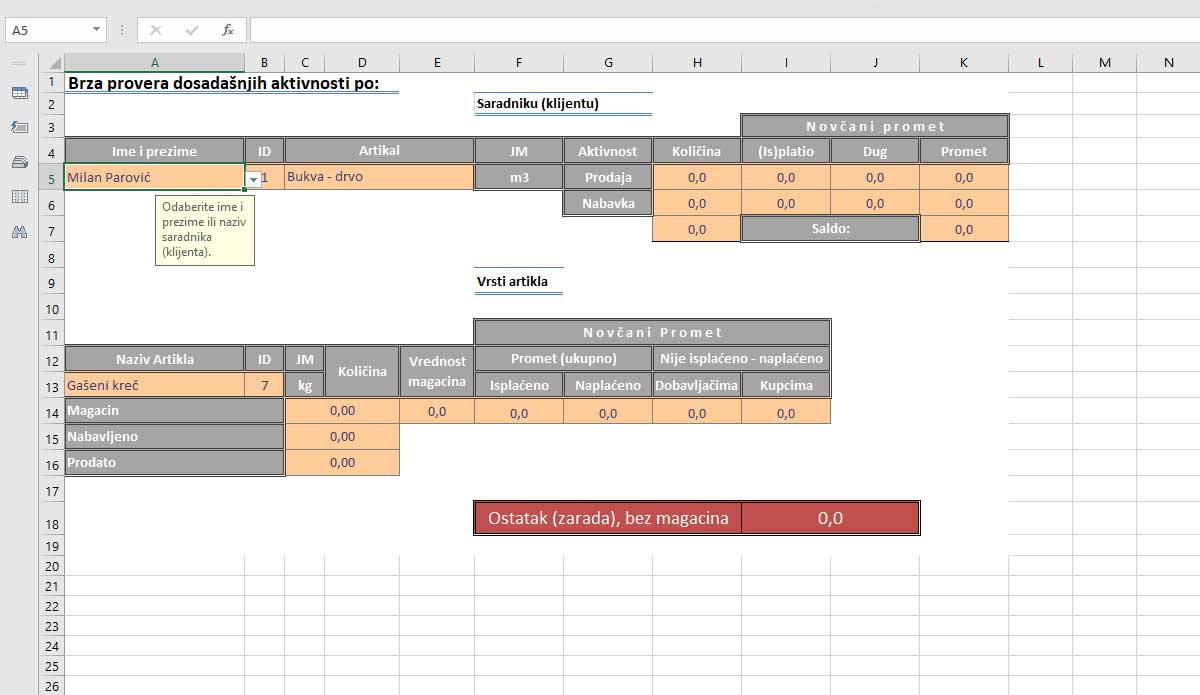Open Find using the binoculars icon
The width and height of the screenshot is (1200, 695).
click(x=19, y=232)
